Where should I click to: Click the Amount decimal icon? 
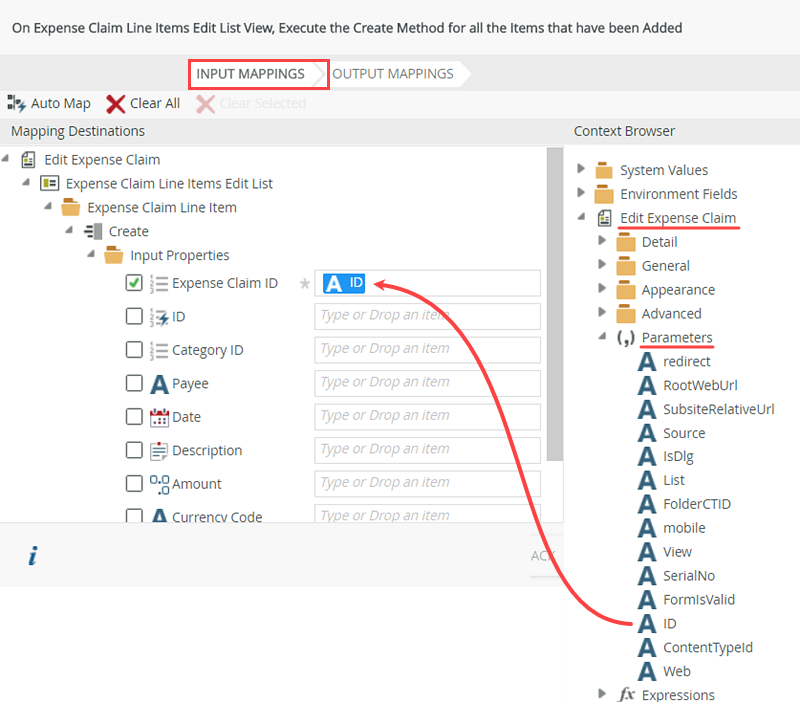(159, 484)
